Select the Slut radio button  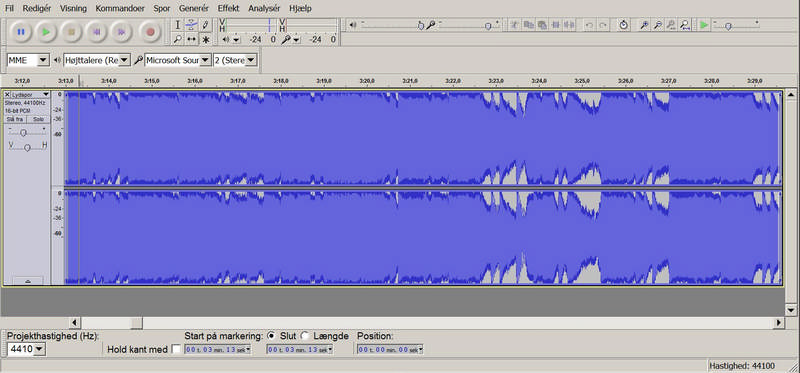[x=271, y=336]
